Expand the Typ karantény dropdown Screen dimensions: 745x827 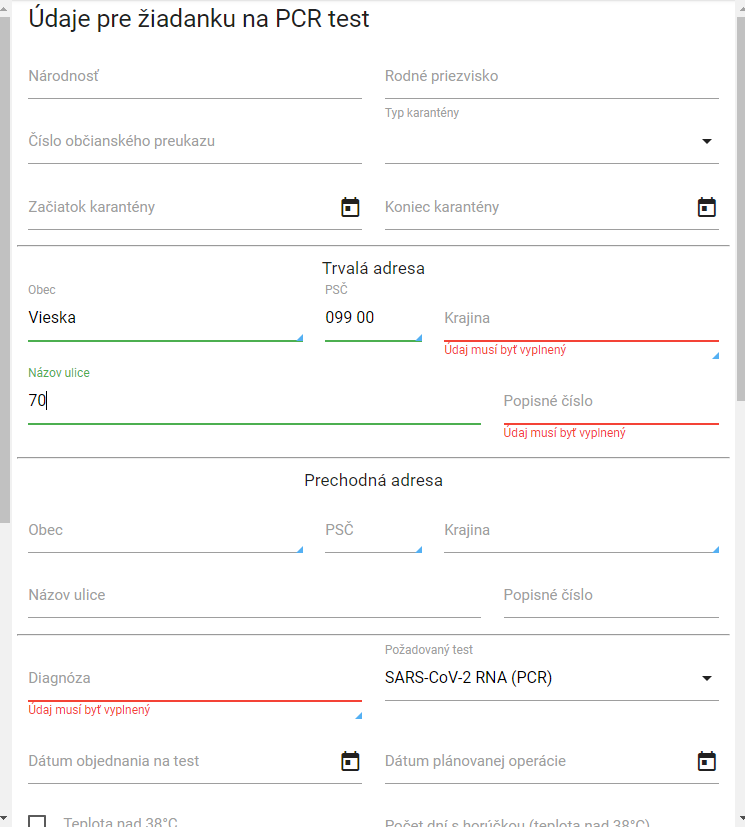[x=707, y=142]
